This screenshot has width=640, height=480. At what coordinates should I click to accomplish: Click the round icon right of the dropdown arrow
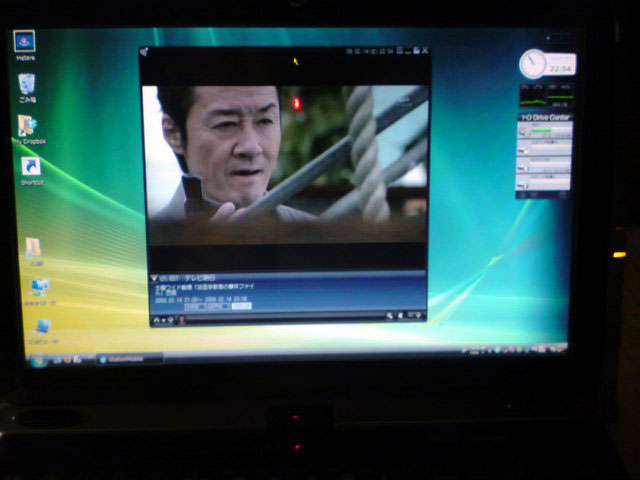[171, 320]
